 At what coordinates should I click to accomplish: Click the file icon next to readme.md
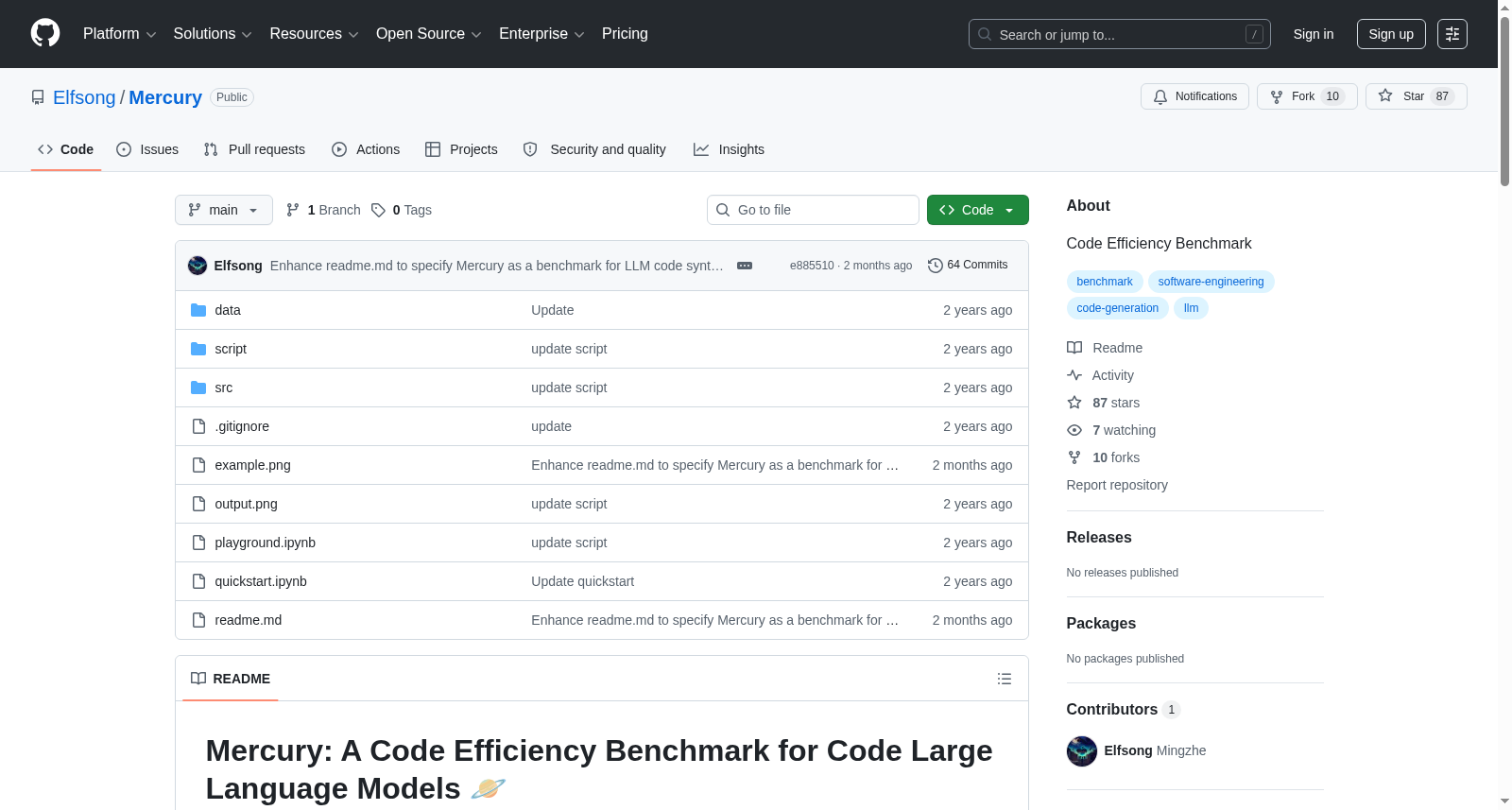(x=198, y=620)
